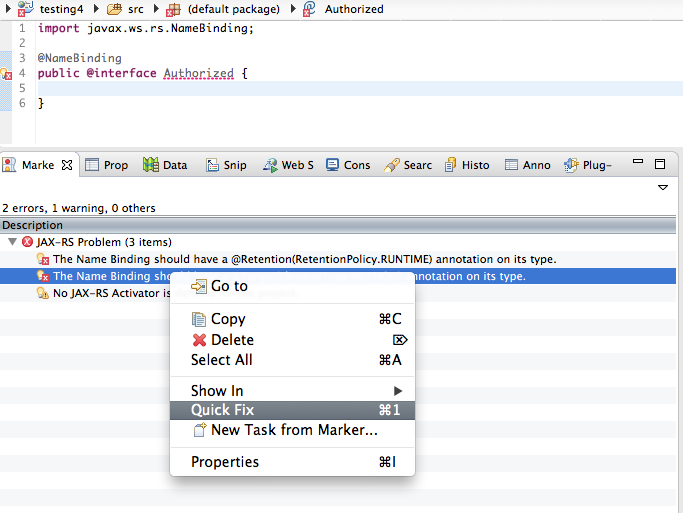Click the testing4 project icon in breadcrumb
This screenshot has height=513, width=683.
pos(26,9)
